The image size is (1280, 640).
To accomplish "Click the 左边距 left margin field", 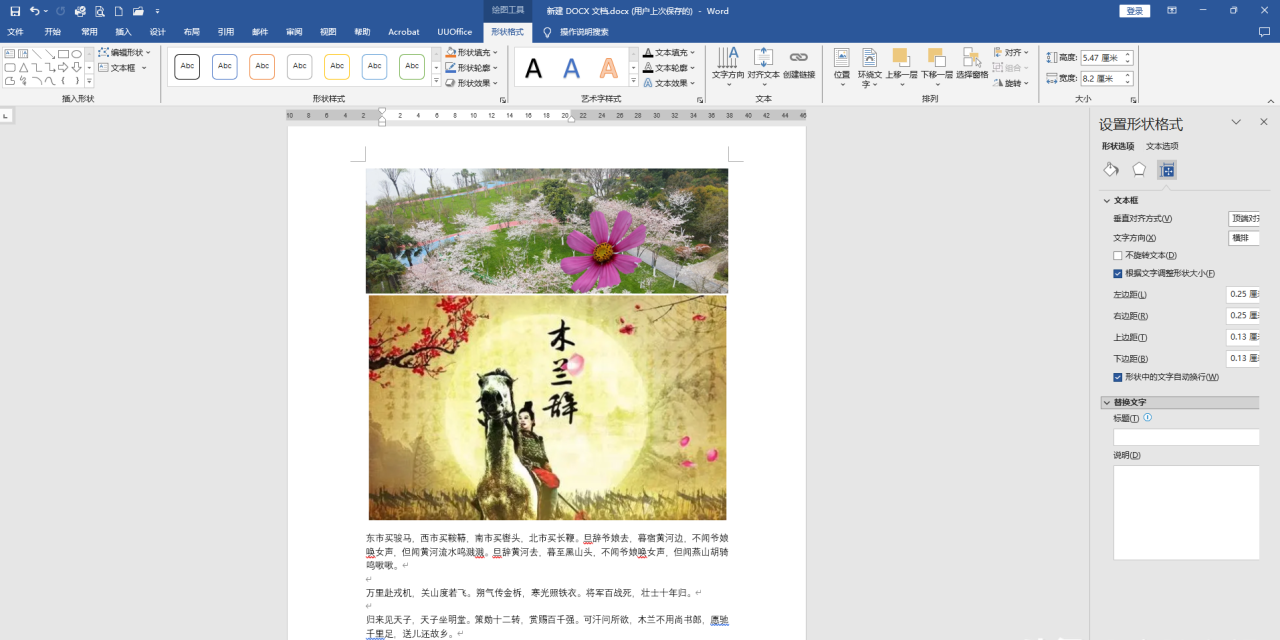I will tap(1243, 294).
